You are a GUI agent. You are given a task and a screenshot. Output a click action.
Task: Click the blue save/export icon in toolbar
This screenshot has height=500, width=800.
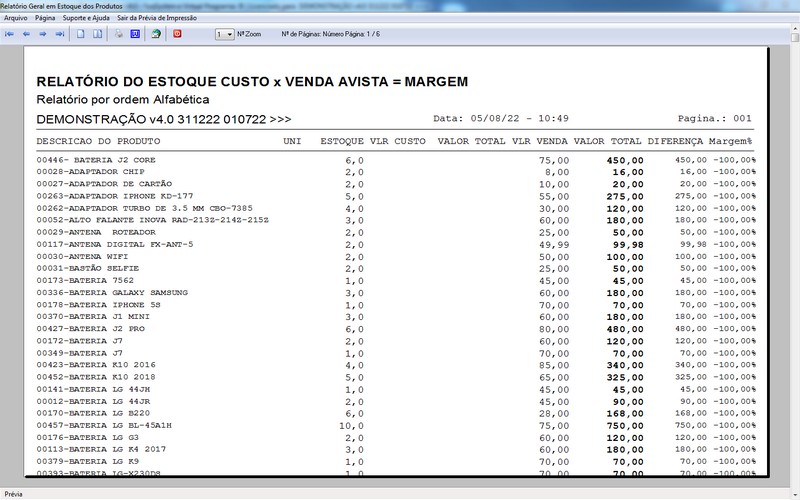pyautogui.click(x=135, y=34)
